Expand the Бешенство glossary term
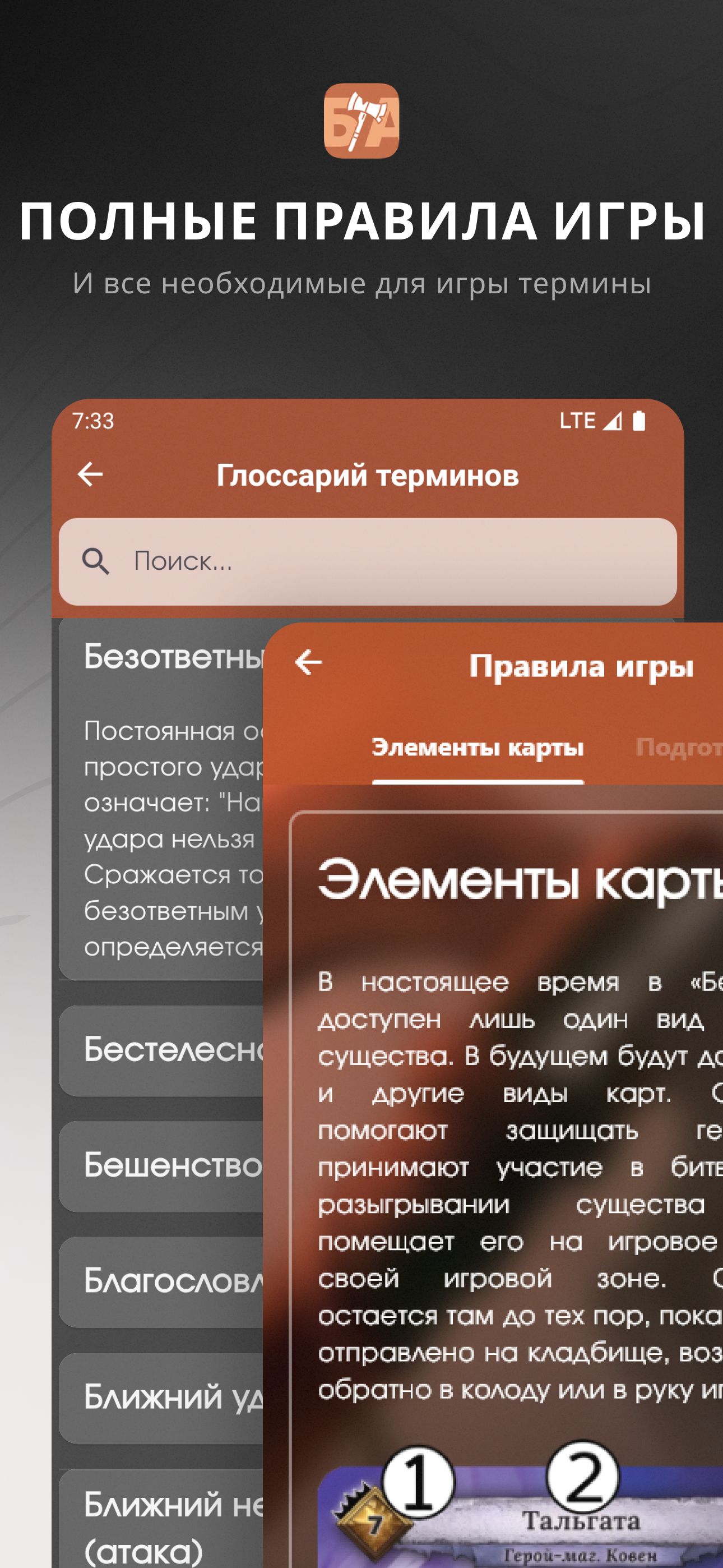The width and height of the screenshot is (723, 1568). [x=161, y=1166]
